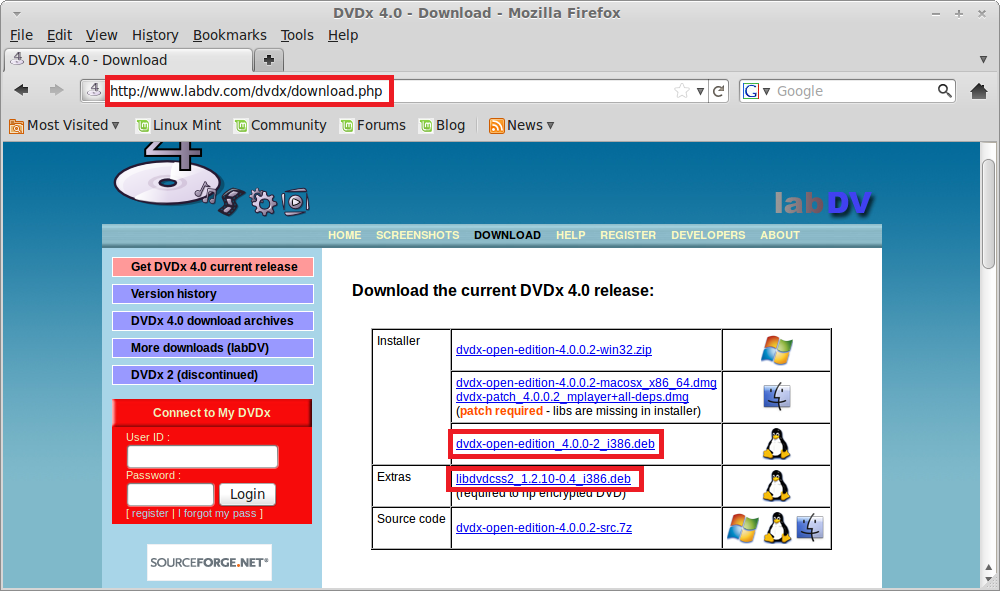Focus the Google search box

(855, 91)
